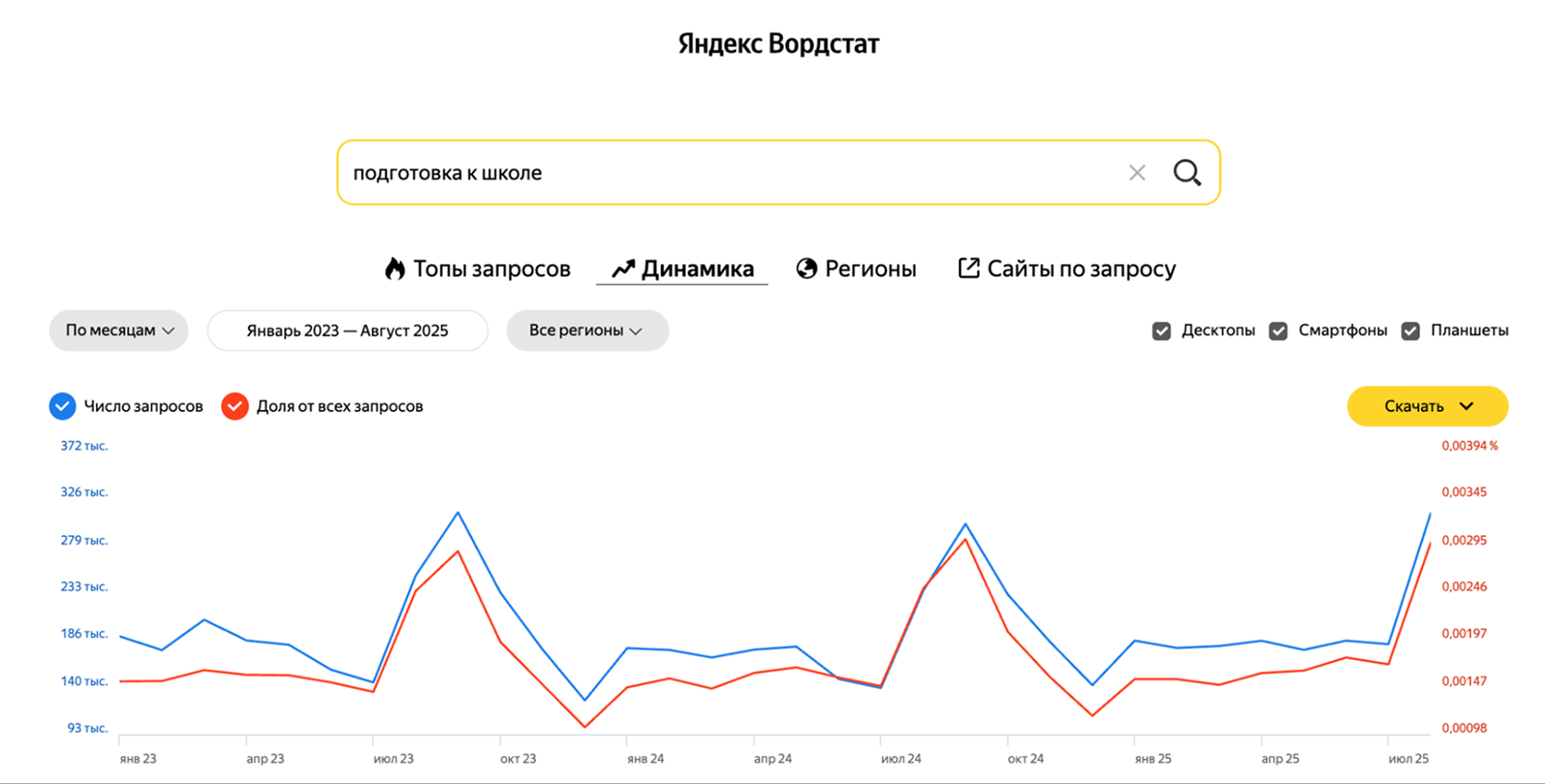This screenshot has height=784, width=1545.
Task: Expand the По месяцам period dropdown
Action: click(119, 331)
